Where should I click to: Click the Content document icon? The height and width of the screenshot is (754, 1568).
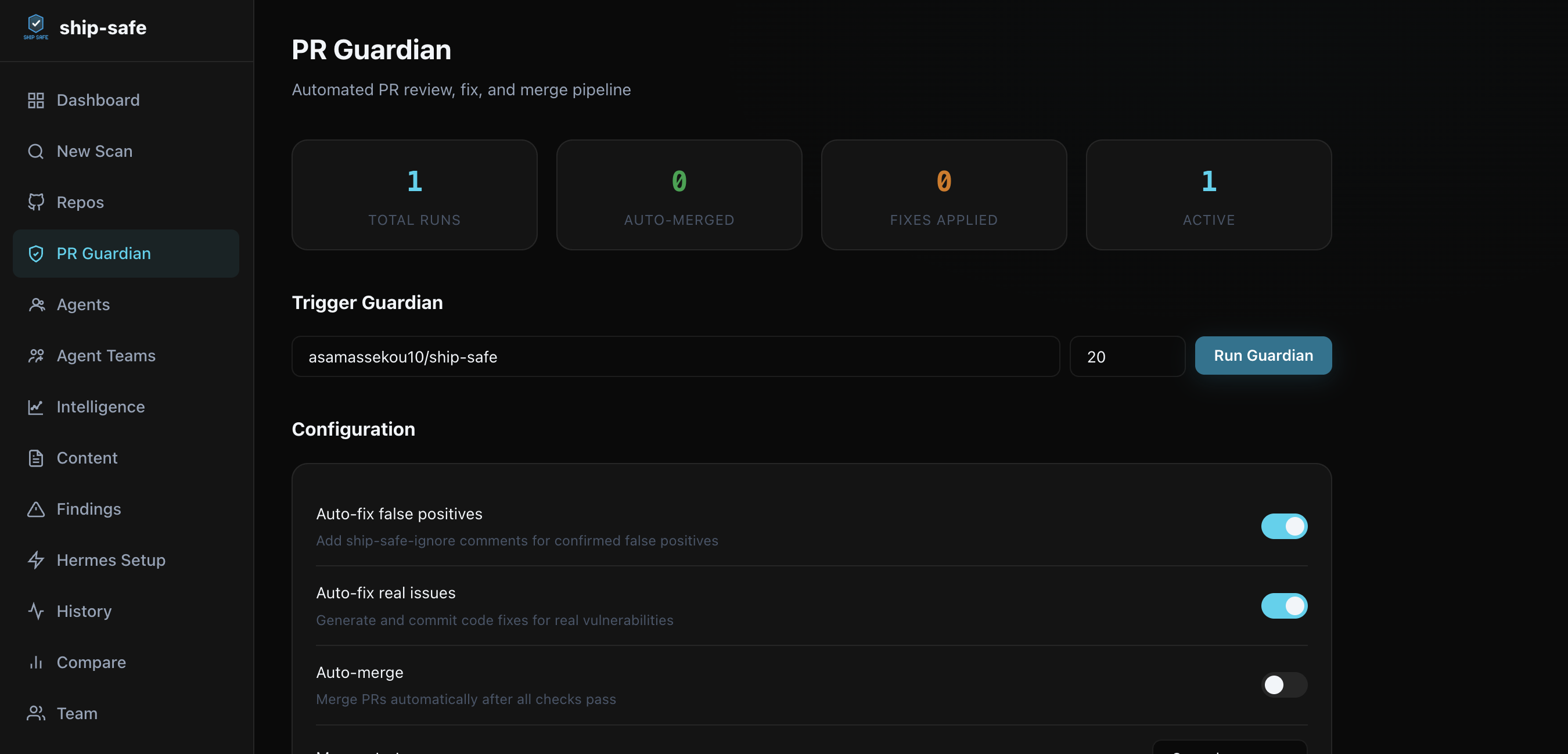[x=36, y=458]
